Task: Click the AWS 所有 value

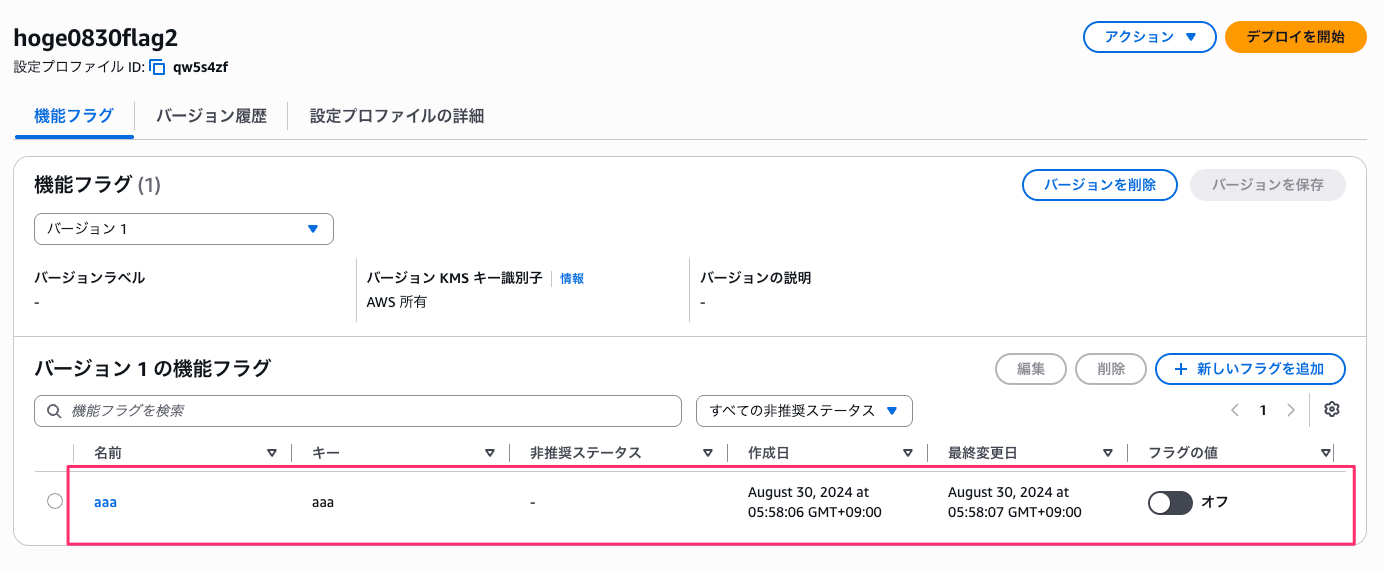Action: point(397,302)
